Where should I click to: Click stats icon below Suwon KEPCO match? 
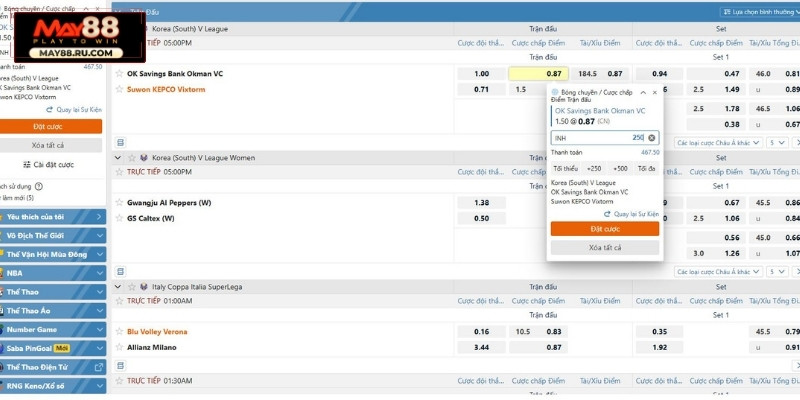[121, 143]
